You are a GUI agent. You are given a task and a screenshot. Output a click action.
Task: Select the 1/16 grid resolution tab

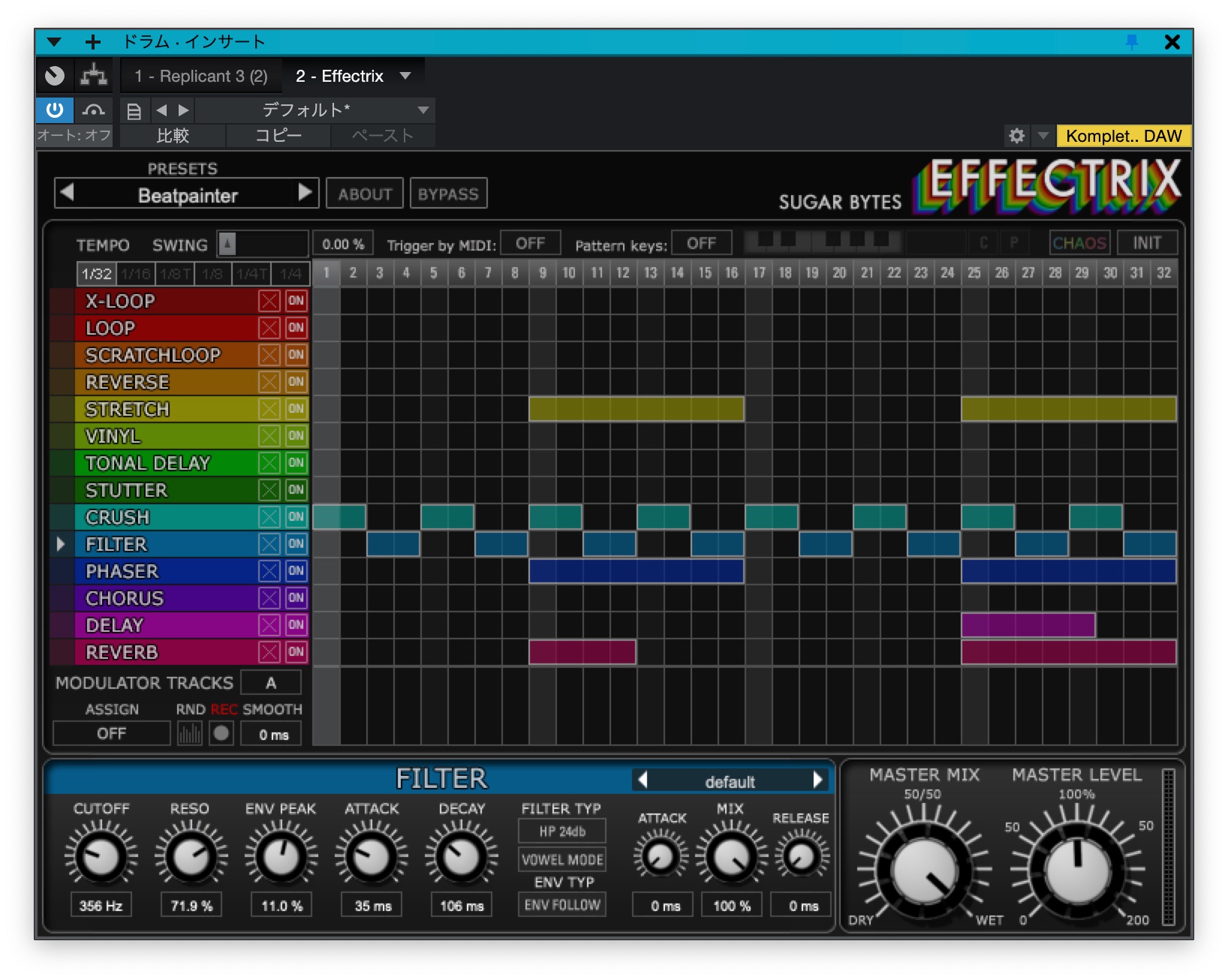(x=135, y=273)
